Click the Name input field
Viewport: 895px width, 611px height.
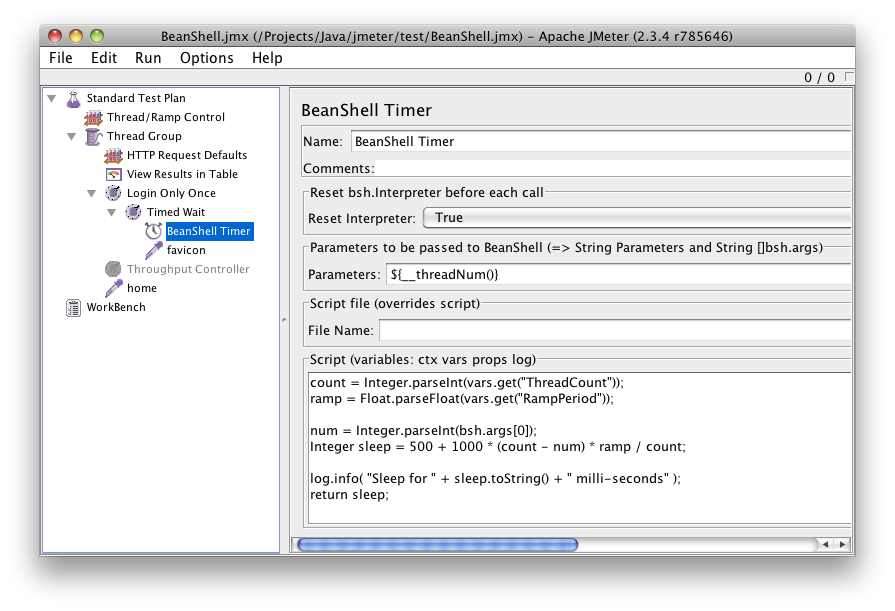[x=600, y=141]
